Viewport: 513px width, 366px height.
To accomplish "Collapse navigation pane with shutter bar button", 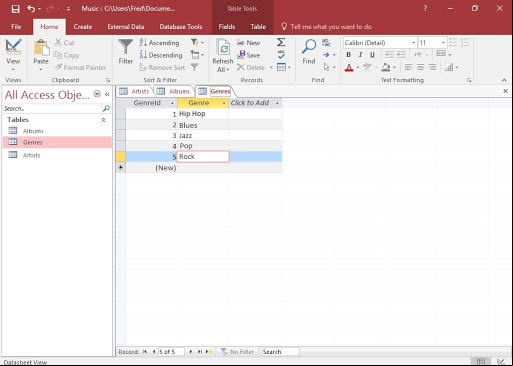I will [107, 94].
